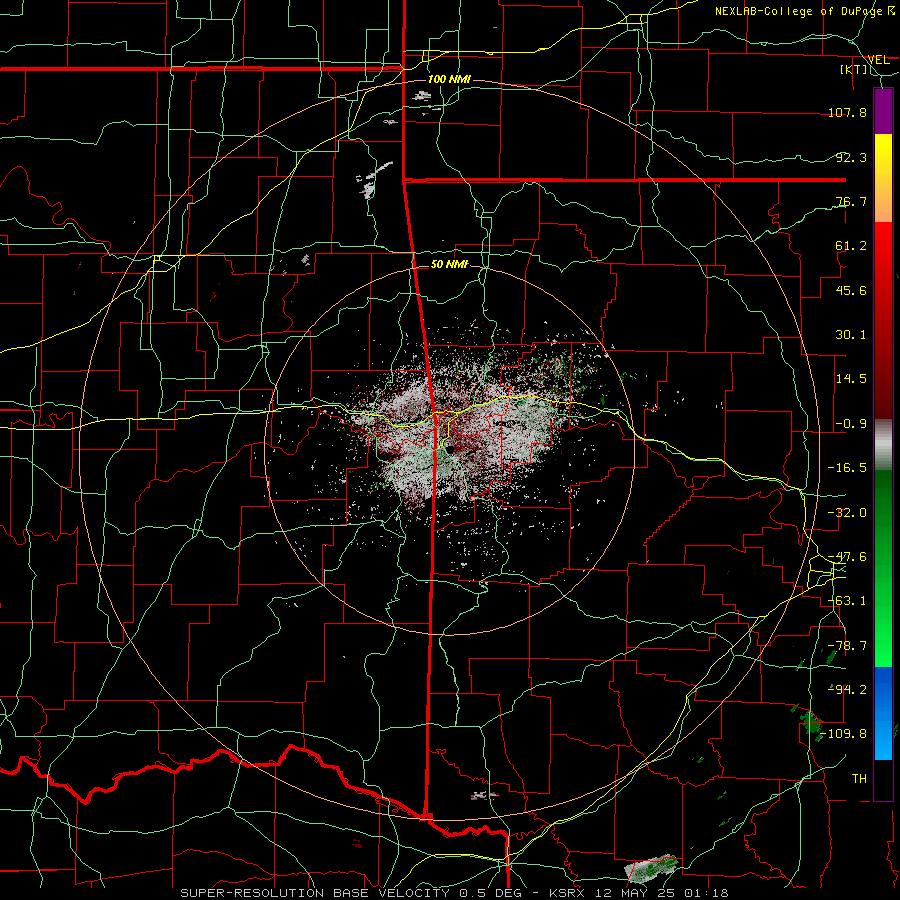
Task: Click the 30.1 scale value
Action: (x=851, y=335)
